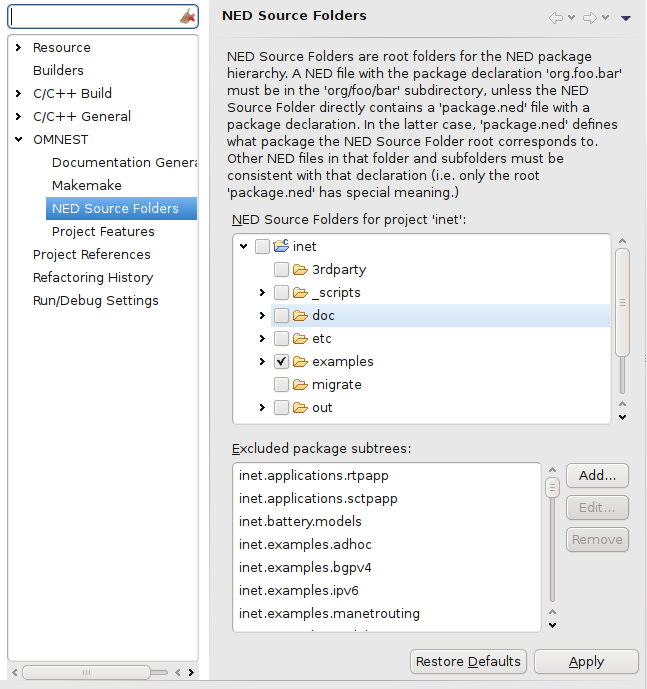Click the examples folder icon

coord(300,361)
